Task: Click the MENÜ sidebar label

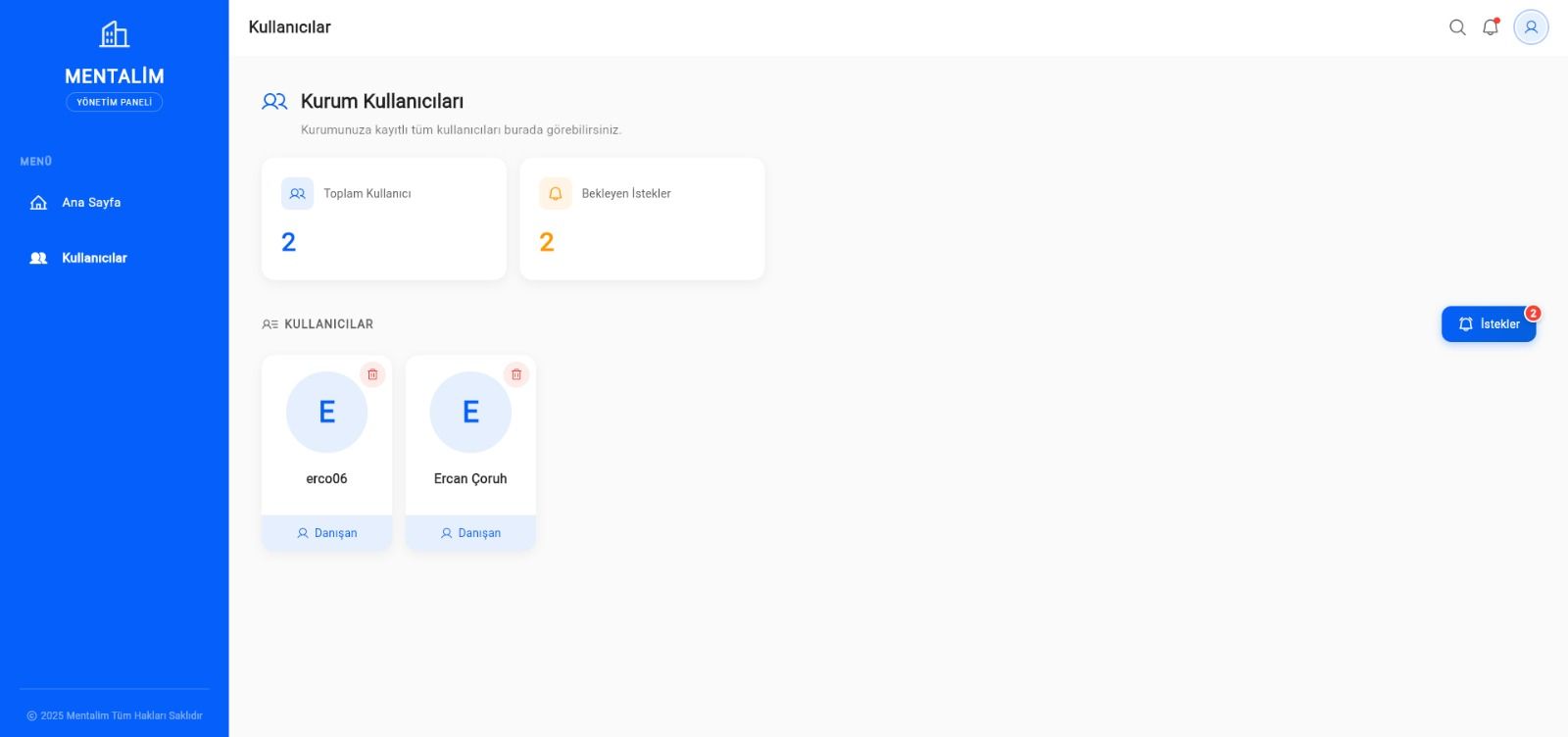Action: point(36,162)
